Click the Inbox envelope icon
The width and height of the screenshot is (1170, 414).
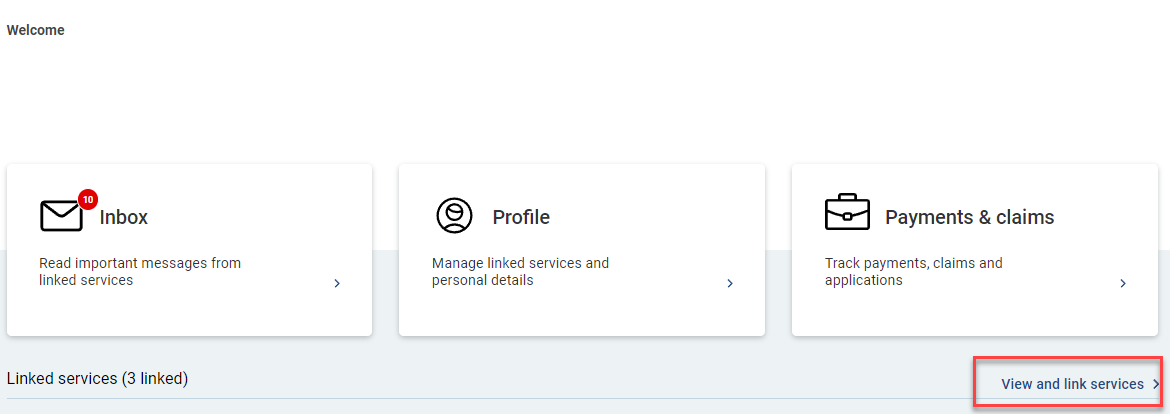60,216
